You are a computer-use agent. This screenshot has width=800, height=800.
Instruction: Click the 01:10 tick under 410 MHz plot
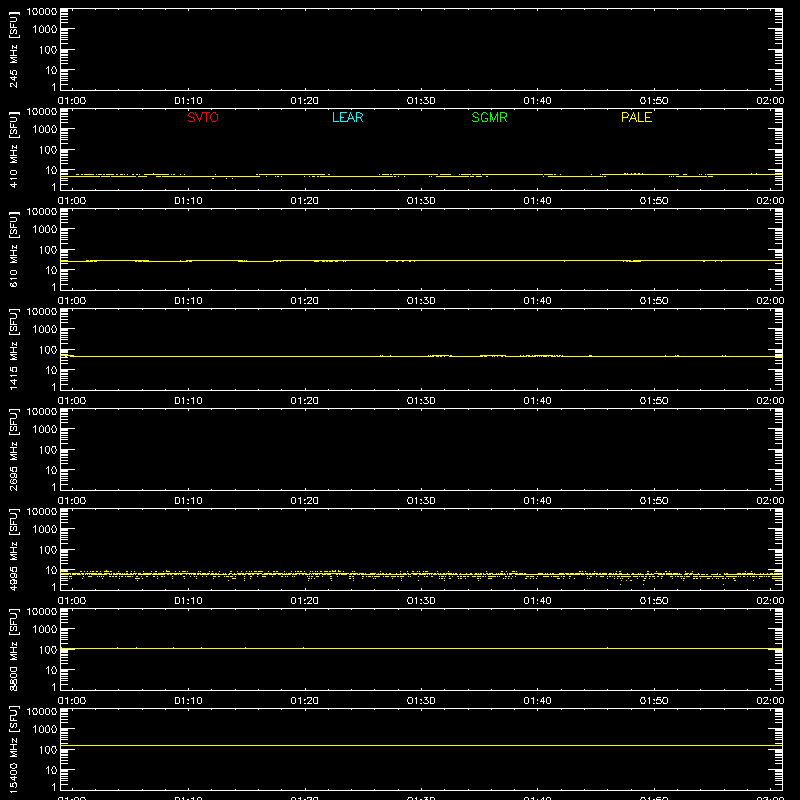[188, 201]
